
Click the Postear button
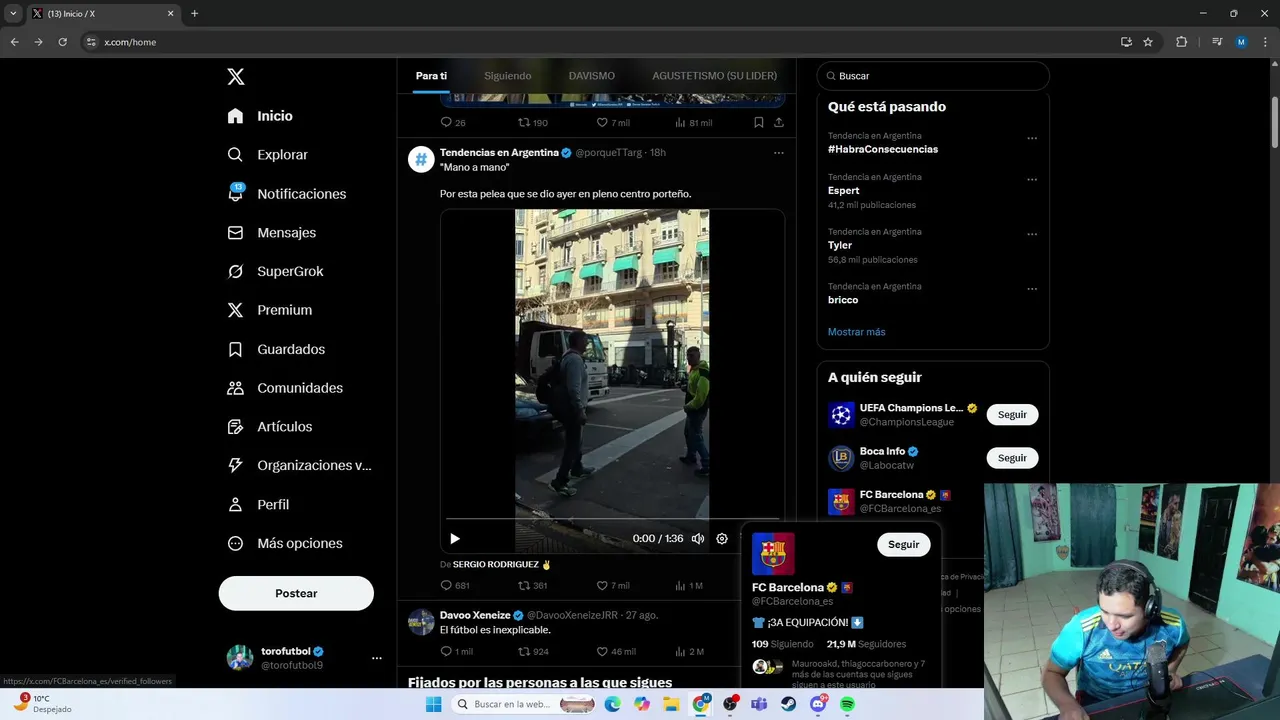click(296, 593)
